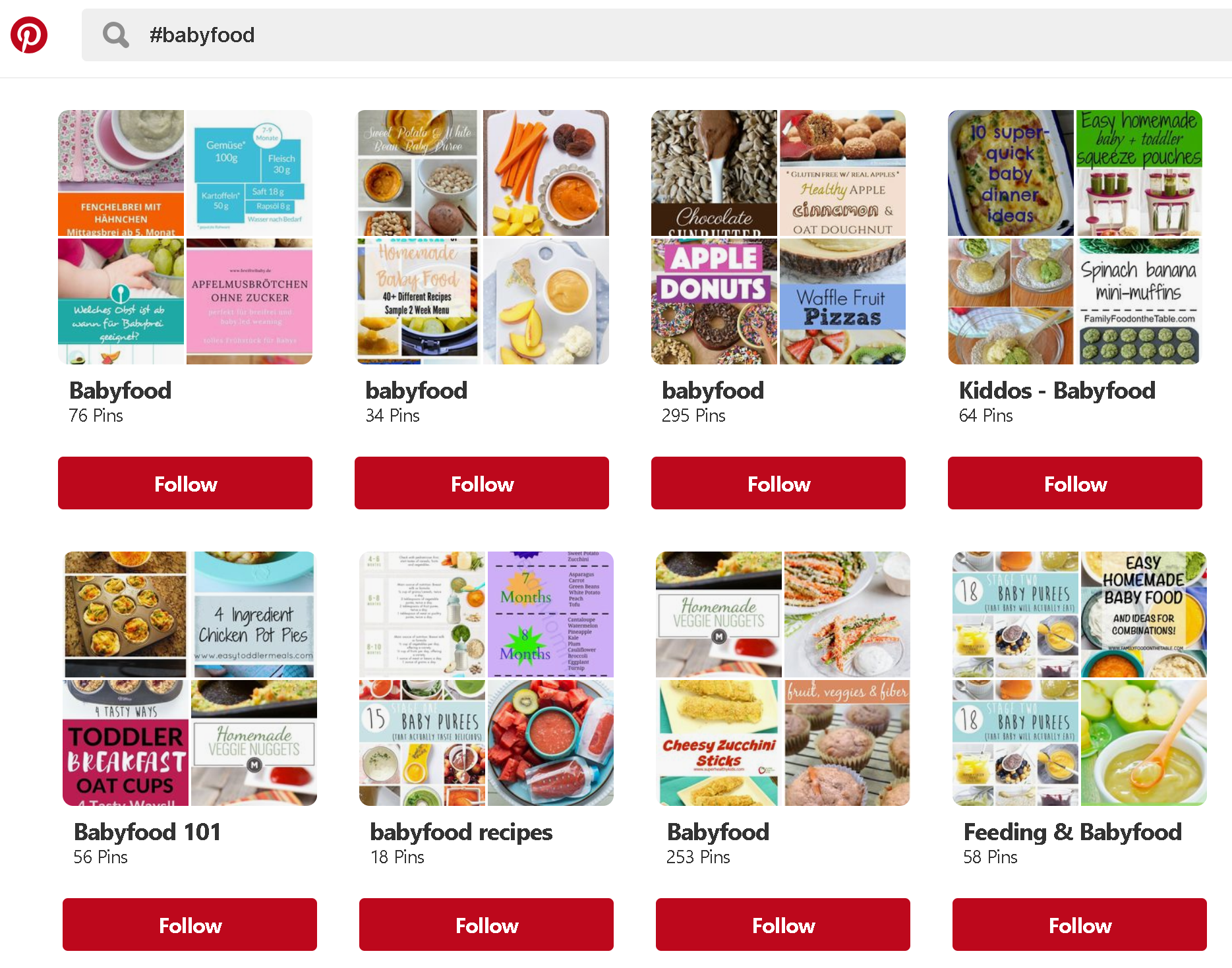Open the Apple Donuts pin thumbnail
The width and height of the screenshot is (1232, 968).
(714, 301)
